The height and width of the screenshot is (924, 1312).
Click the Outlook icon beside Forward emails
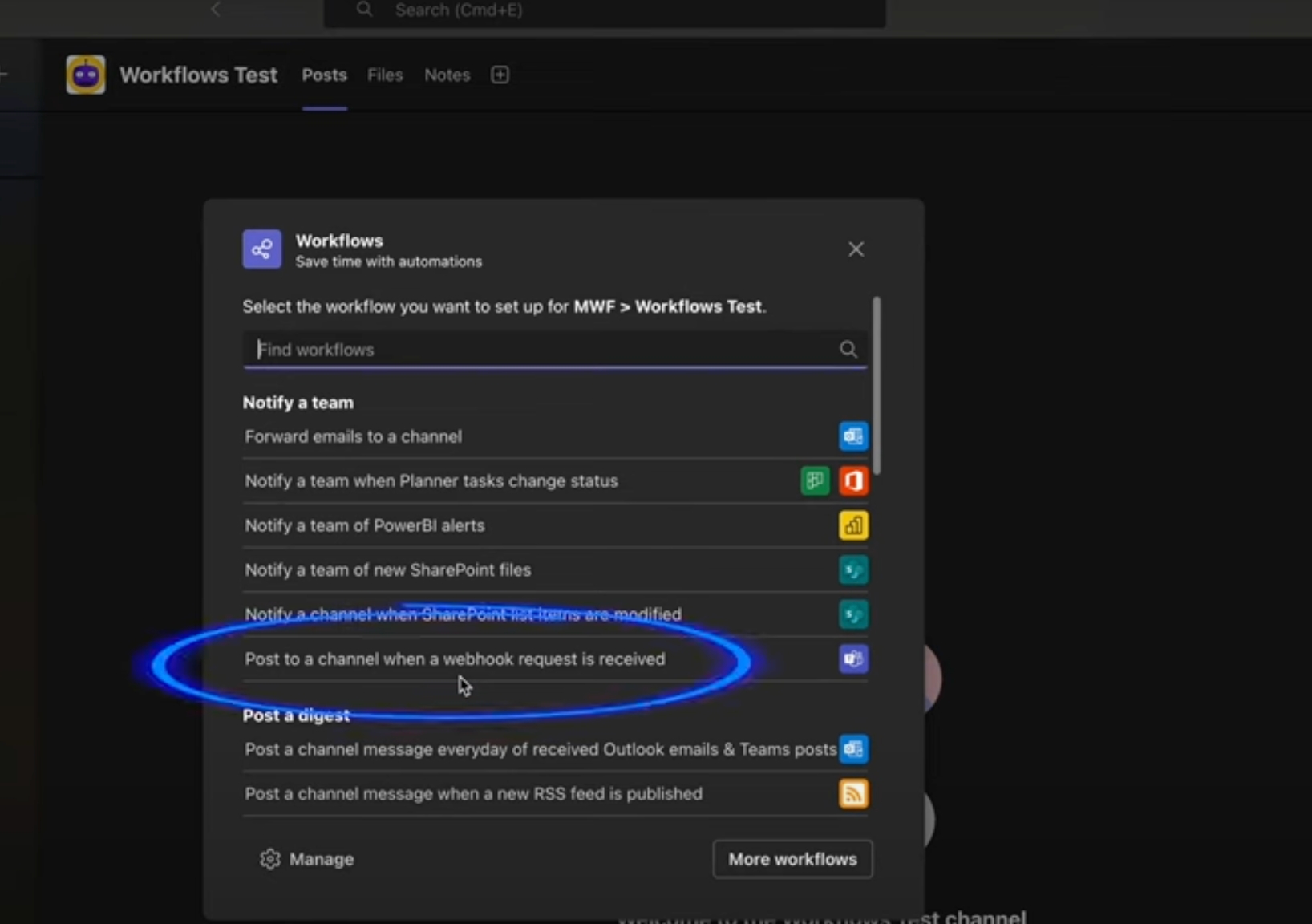(x=853, y=436)
